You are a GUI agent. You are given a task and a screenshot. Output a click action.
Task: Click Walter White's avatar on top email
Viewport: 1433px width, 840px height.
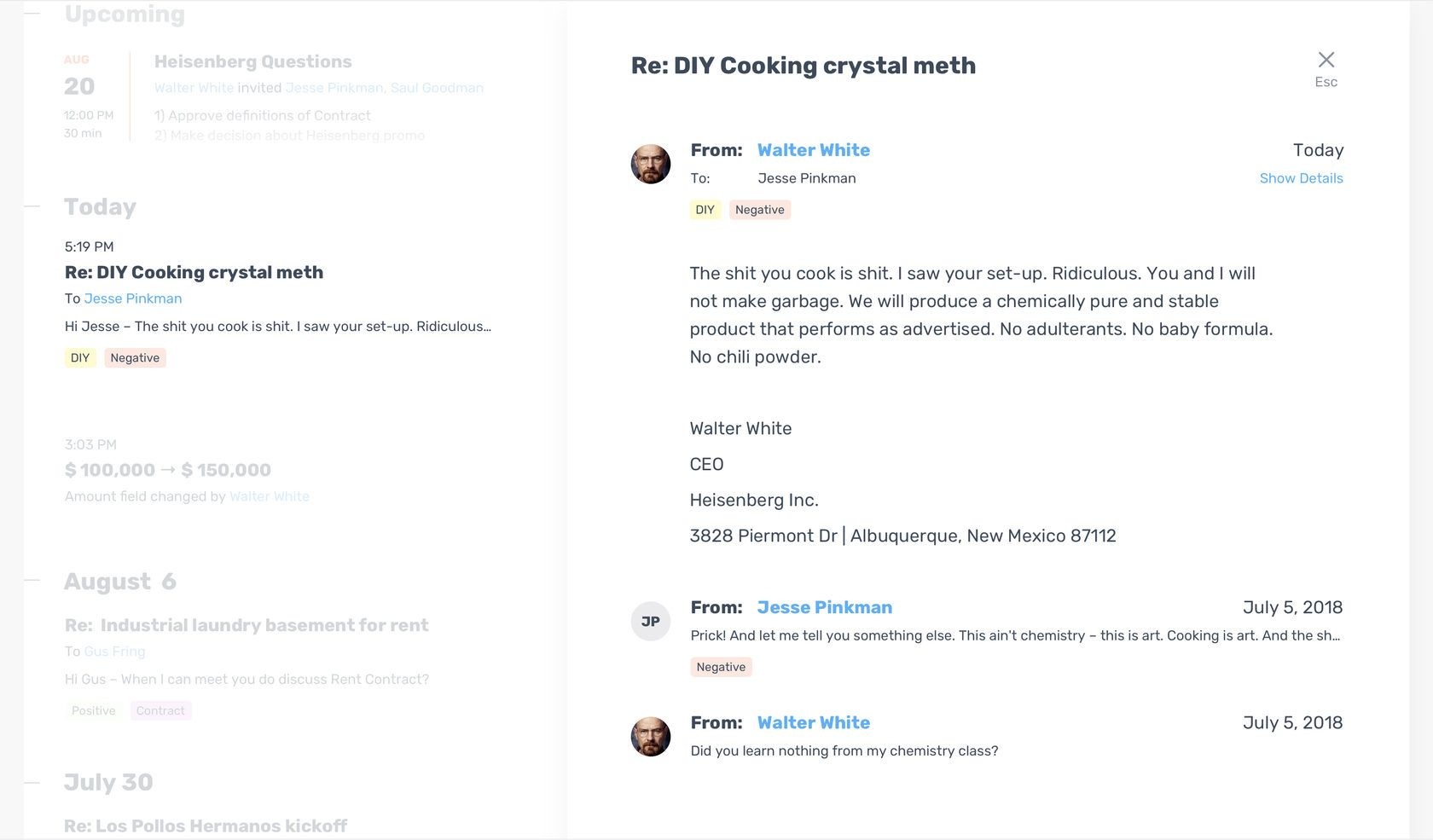pyautogui.click(x=651, y=164)
